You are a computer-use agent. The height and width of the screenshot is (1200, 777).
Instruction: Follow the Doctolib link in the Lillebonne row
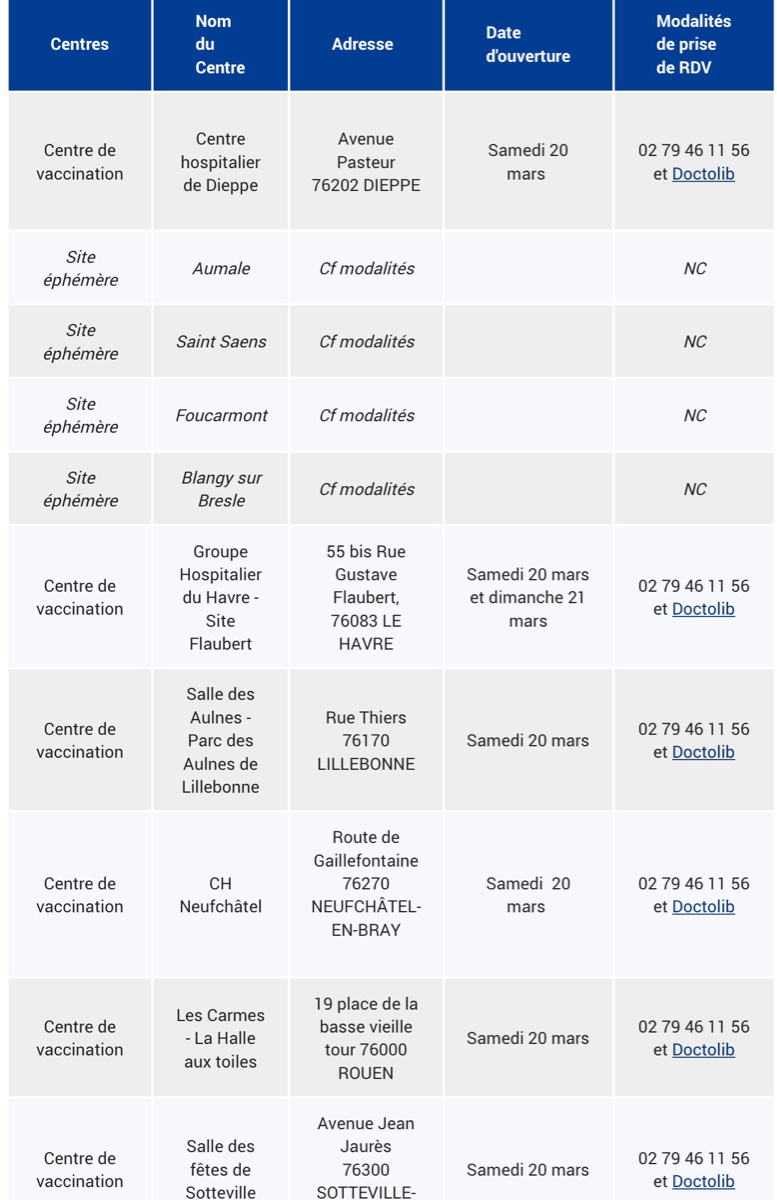tap(703, 752)
